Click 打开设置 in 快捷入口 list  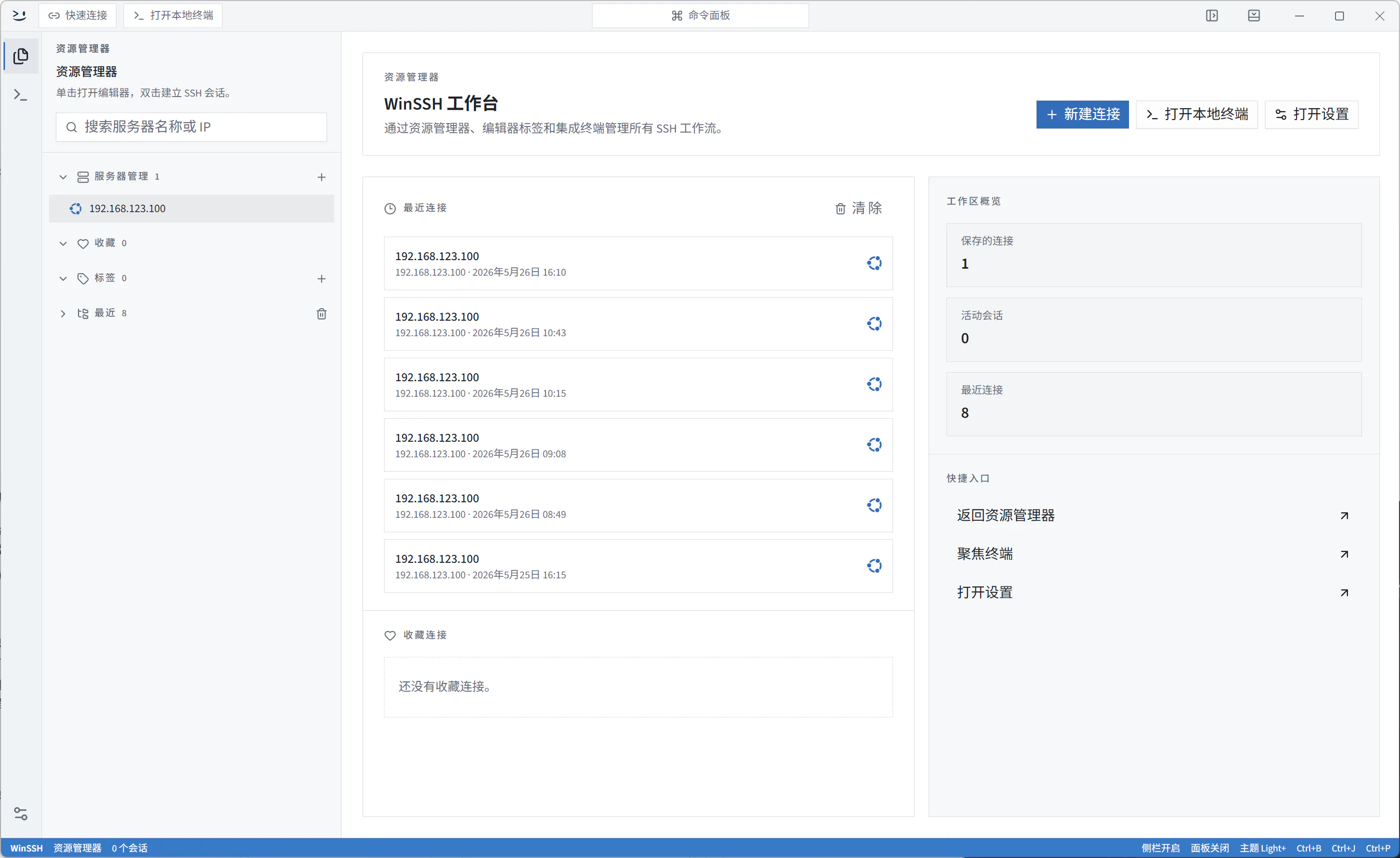point(1153,592)
